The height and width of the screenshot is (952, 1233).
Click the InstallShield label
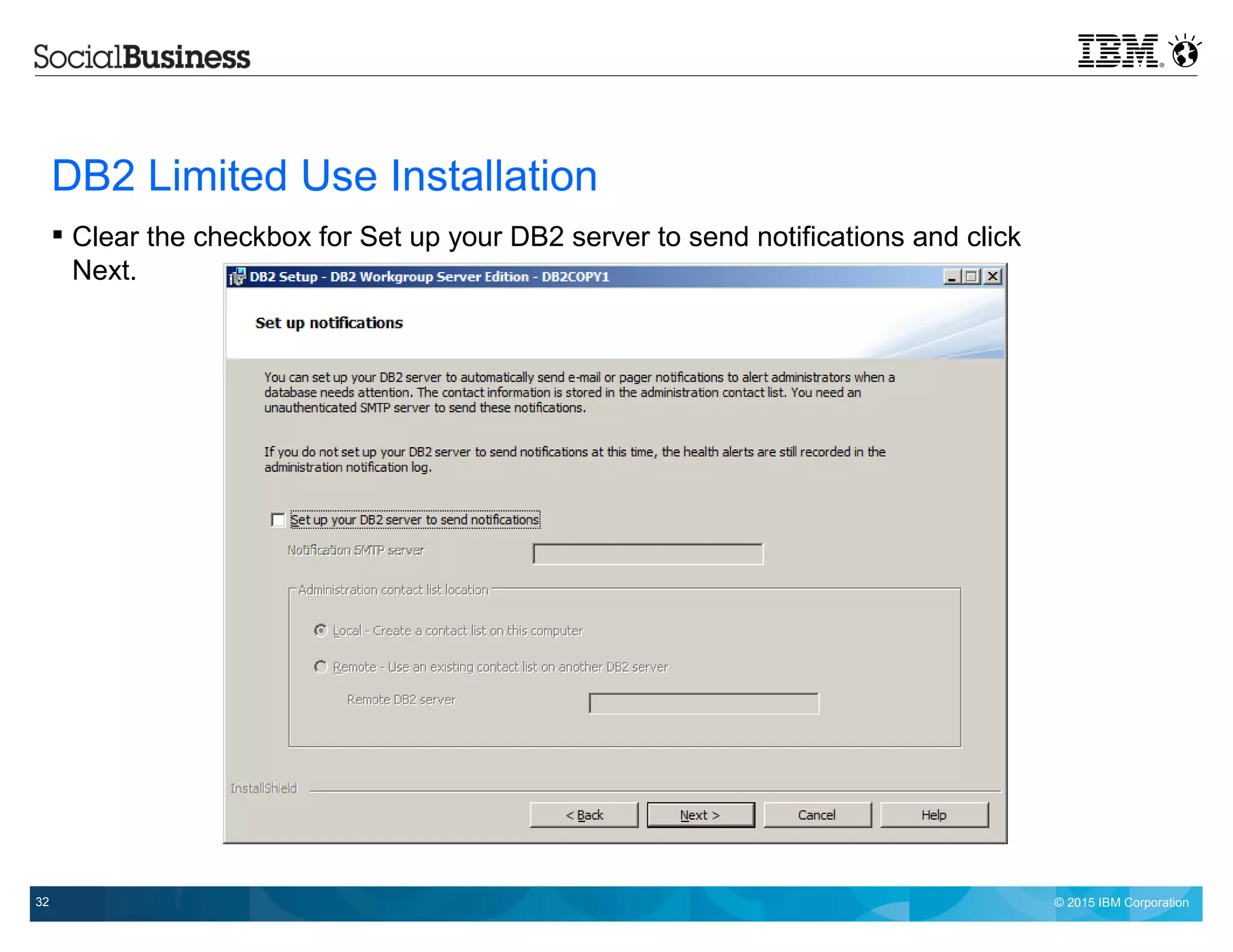point(264,788)
